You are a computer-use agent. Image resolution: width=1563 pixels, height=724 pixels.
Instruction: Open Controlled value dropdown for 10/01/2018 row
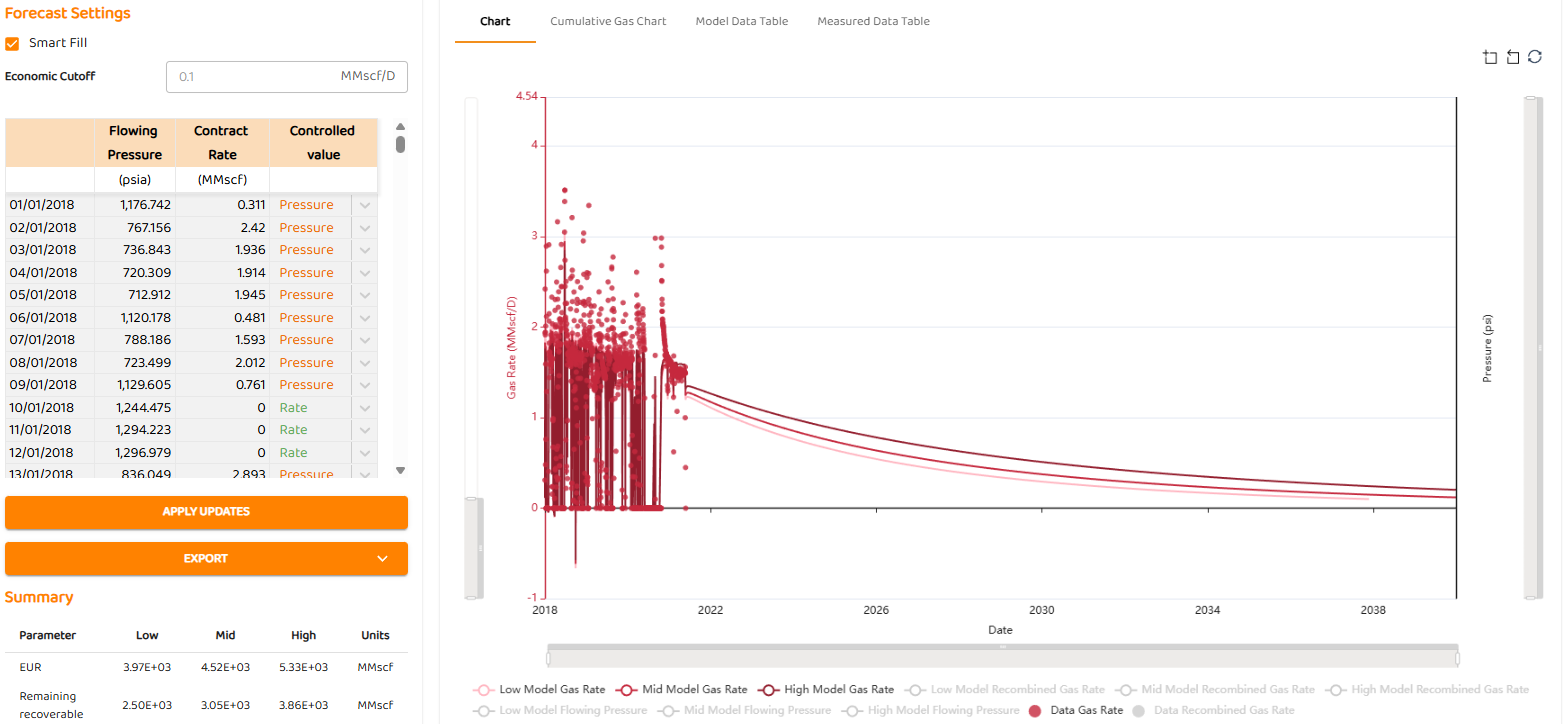point(365,408)
